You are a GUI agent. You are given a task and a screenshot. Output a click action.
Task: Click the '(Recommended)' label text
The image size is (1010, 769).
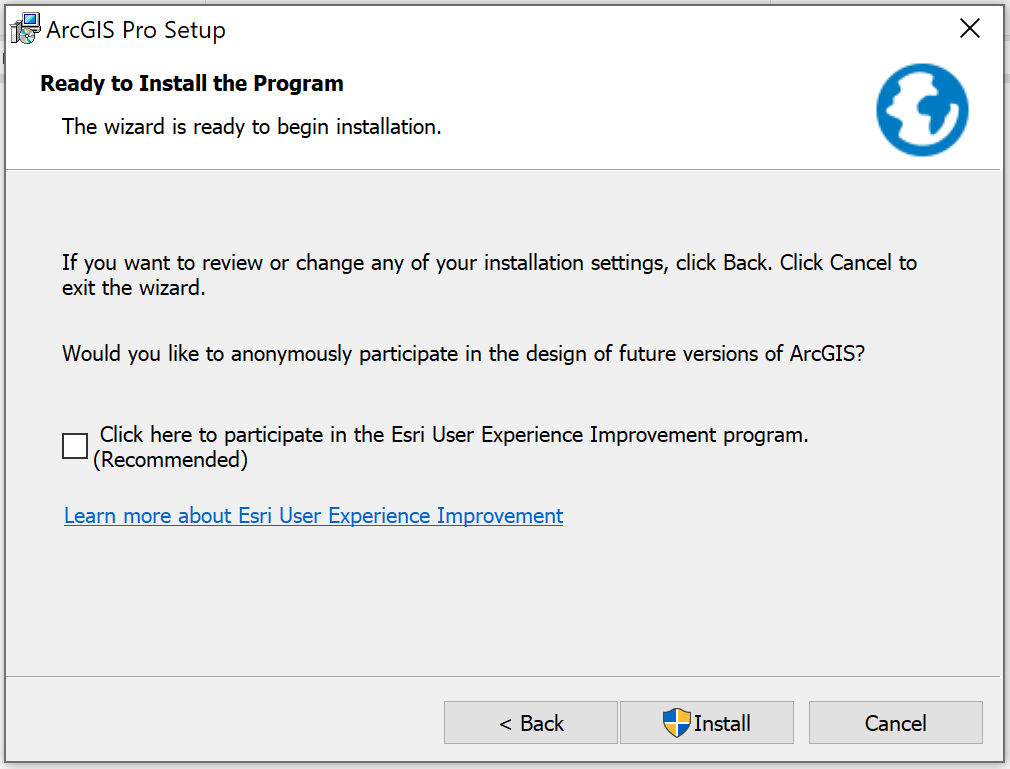[171, 460]
